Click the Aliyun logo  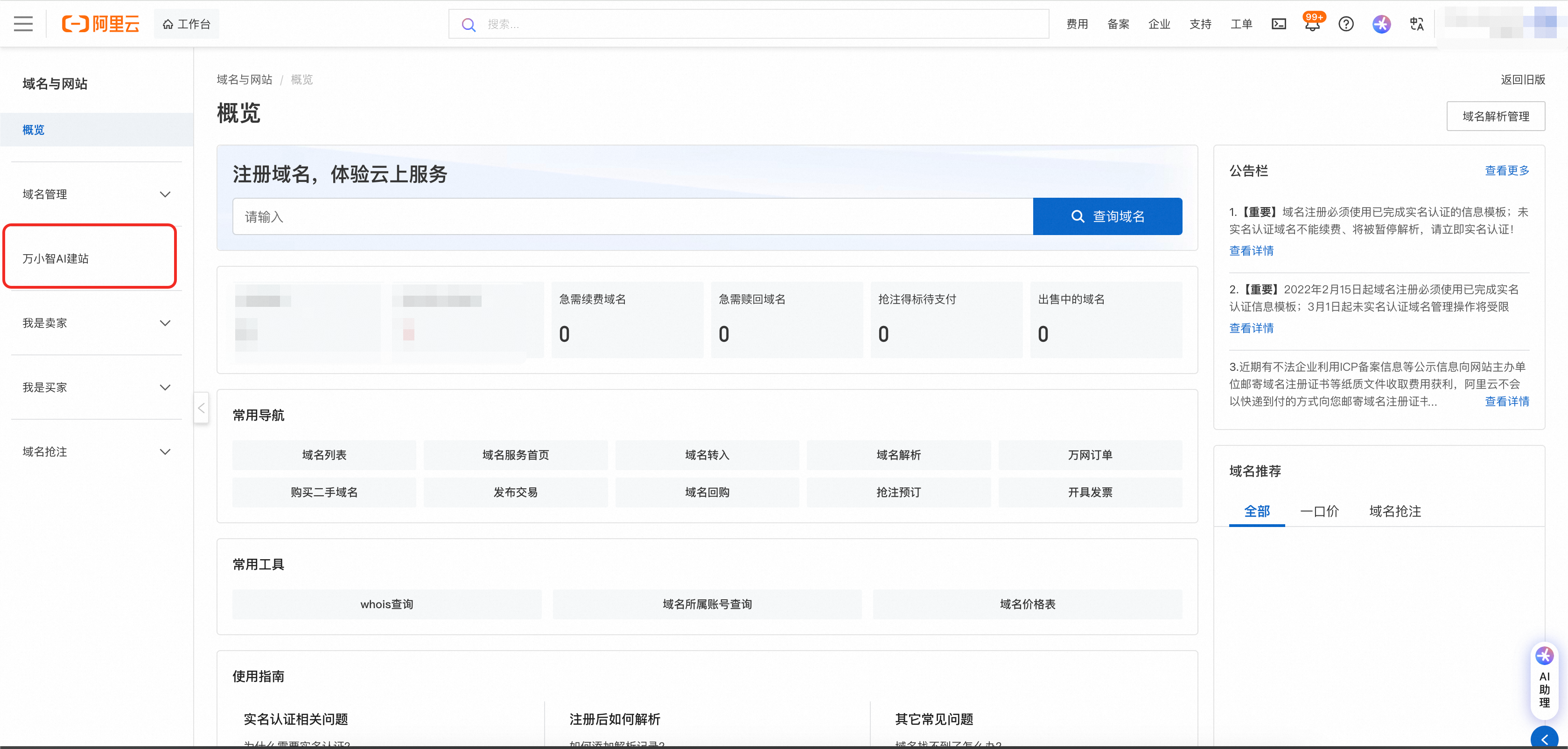coord(101,24)
